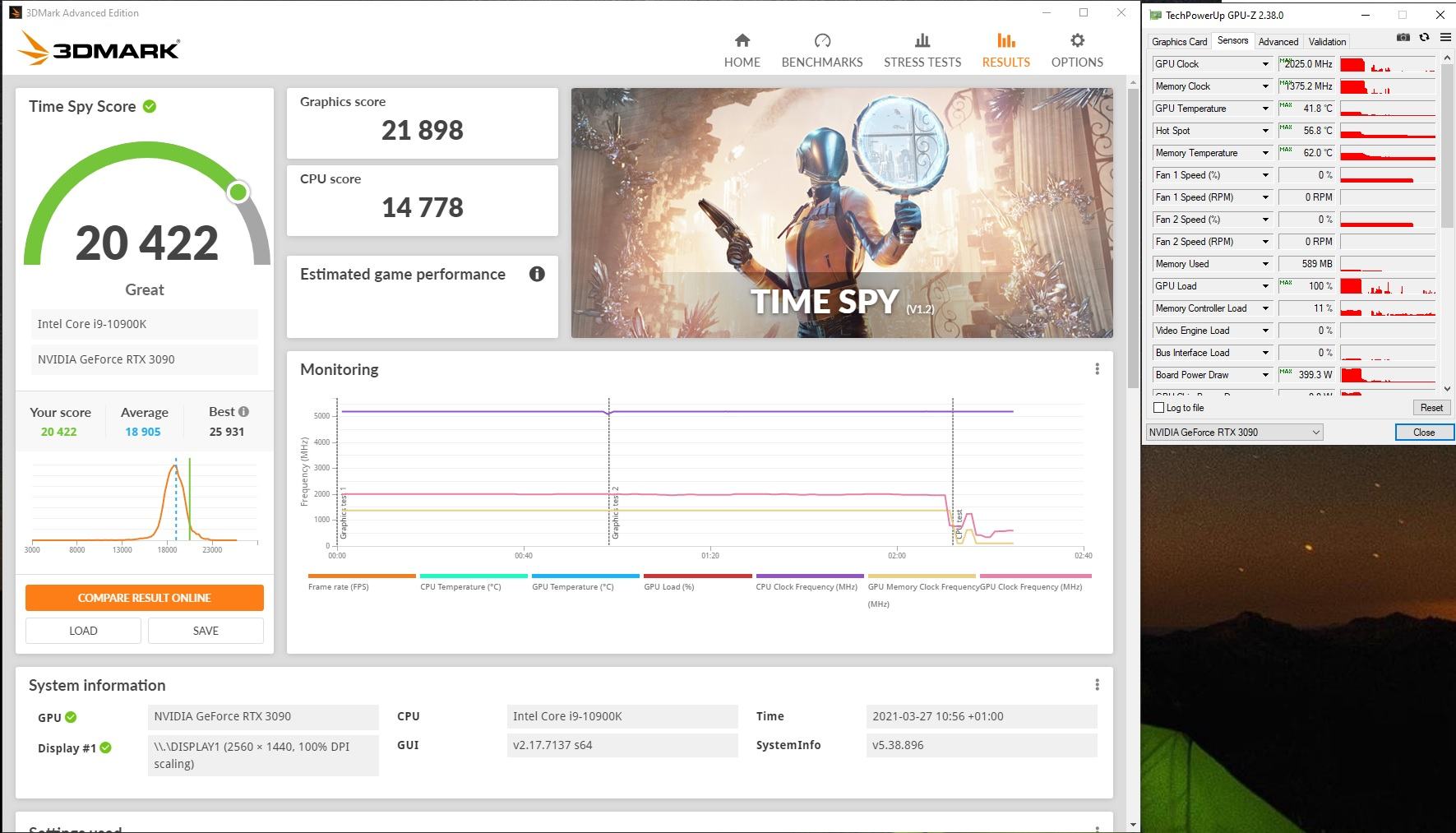
Task: Go to the 3DMark Home tab
Action: 742,50
